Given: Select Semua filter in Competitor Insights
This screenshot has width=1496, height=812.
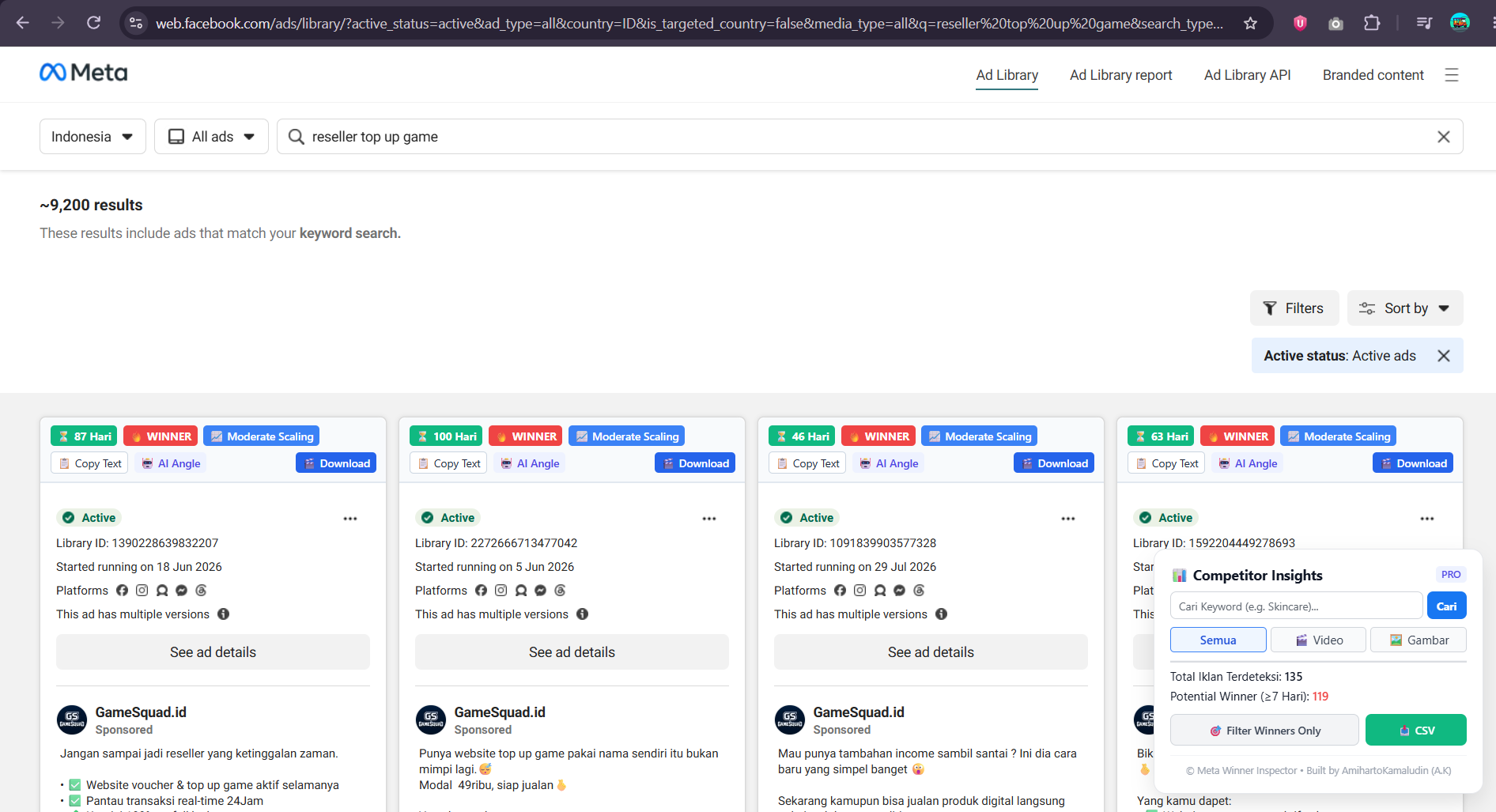Looking at the screenshot, I should [1218, 640].
